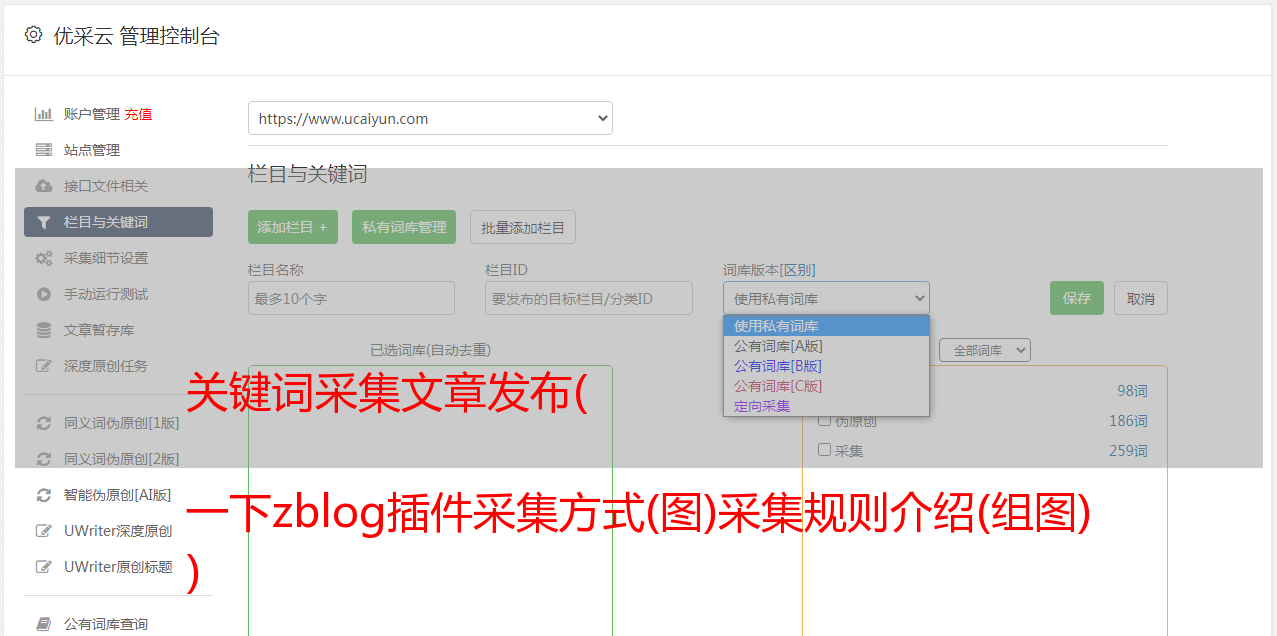Open the 词库版本 dropdown showing 使用私有词库
The height and width of the screenshot is (636, 1277).
pos(826,298)
